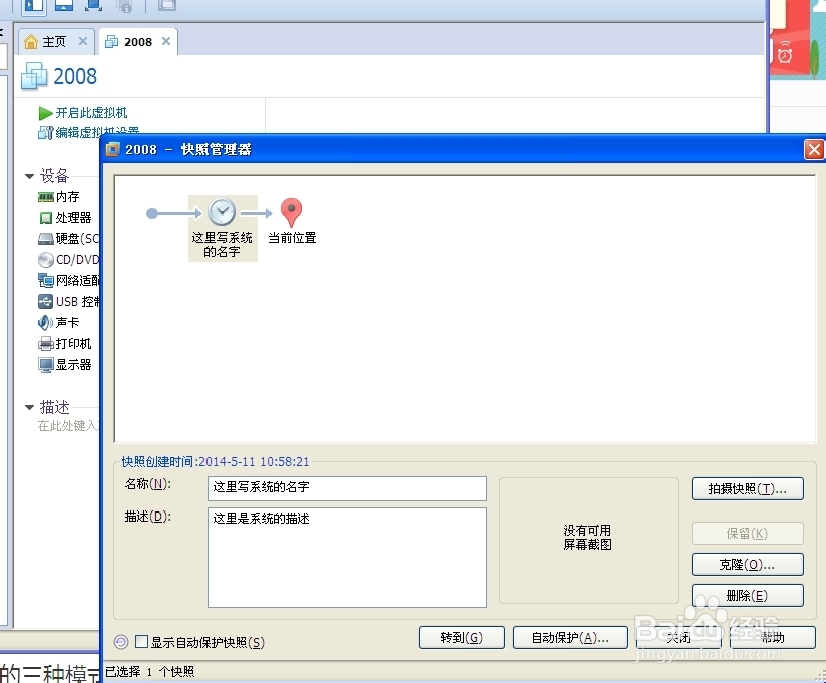Close the 主页 tab with its X
826x683 pixels.
pyautogui.click(x=83, y=41)
